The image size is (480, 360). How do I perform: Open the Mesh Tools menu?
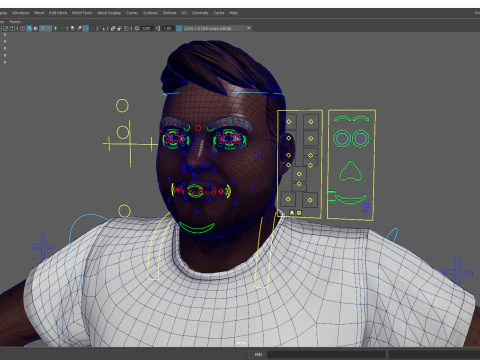coord(82,13)
